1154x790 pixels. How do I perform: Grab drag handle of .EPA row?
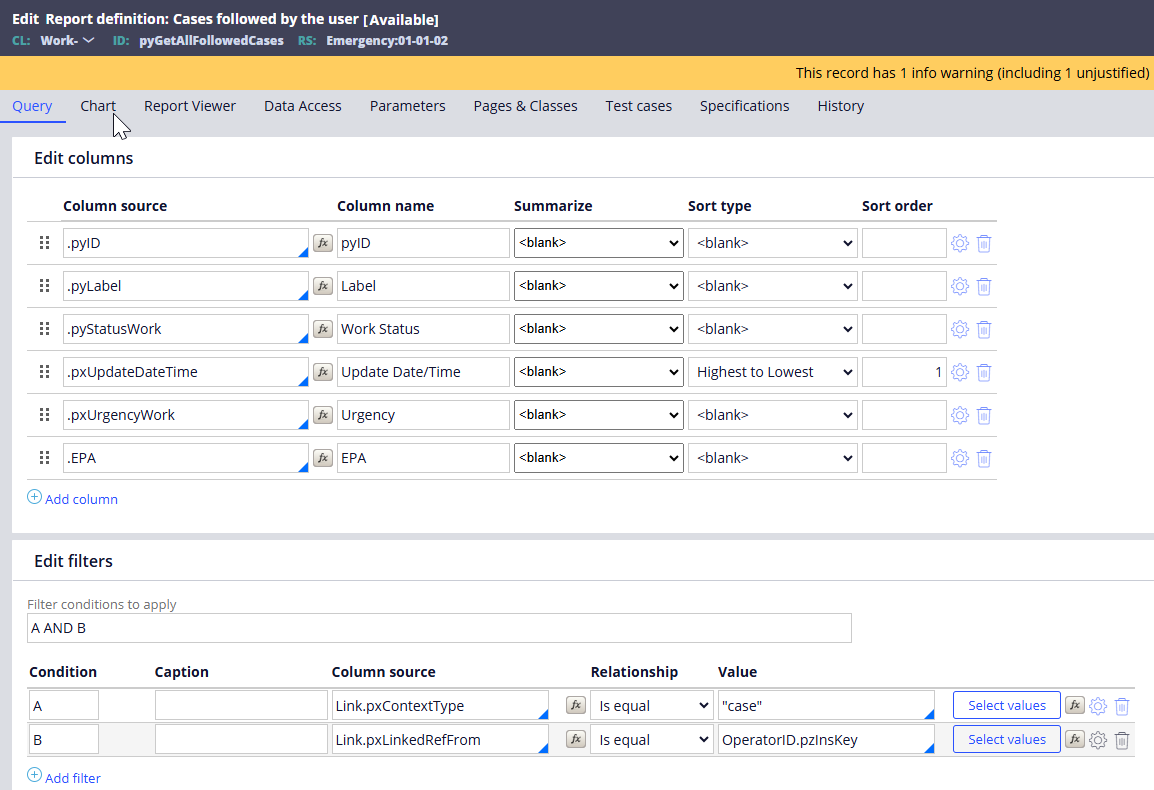[x=44, y=458]
